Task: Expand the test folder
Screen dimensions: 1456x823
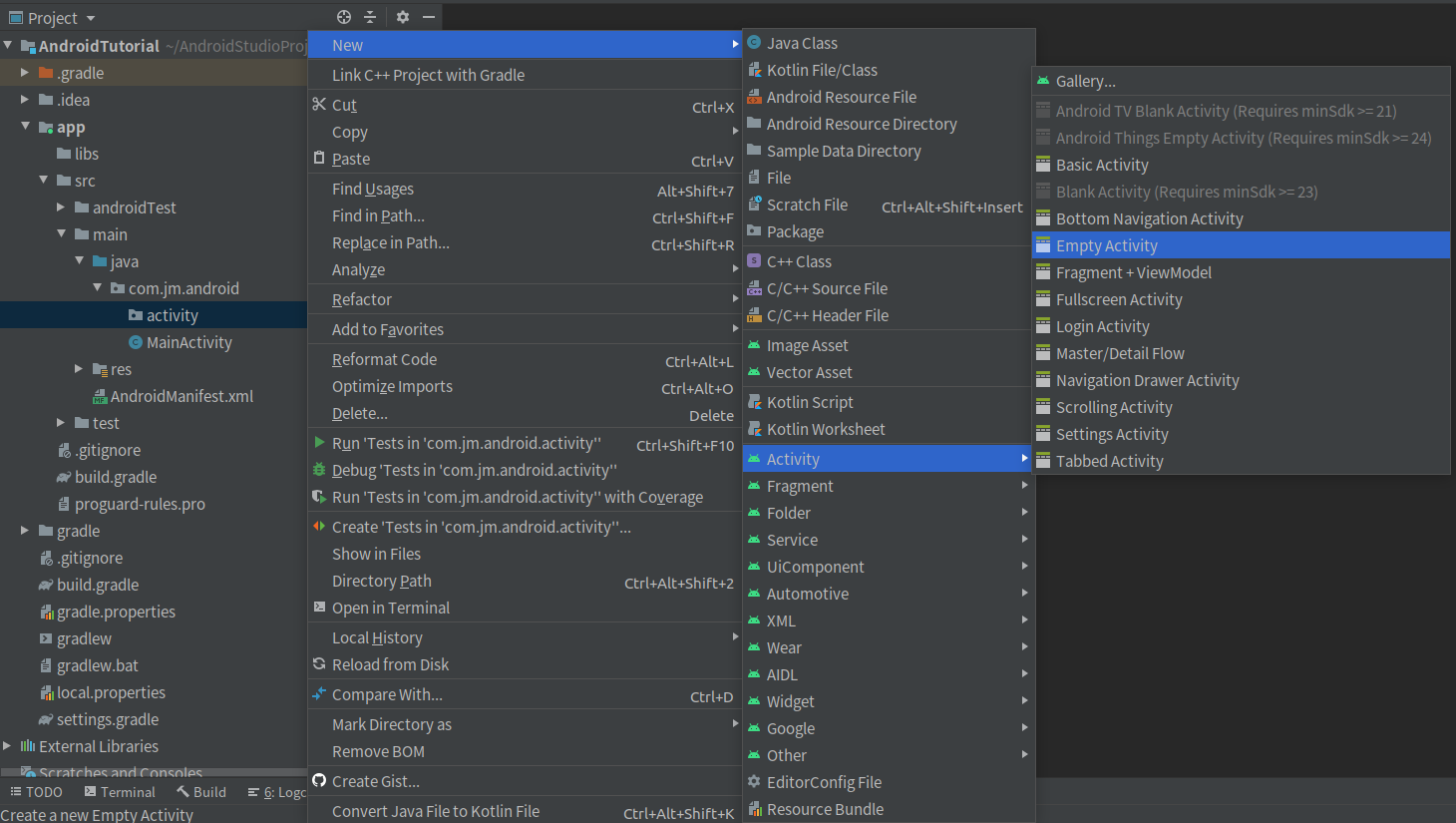Action: (x=61, y=422)
